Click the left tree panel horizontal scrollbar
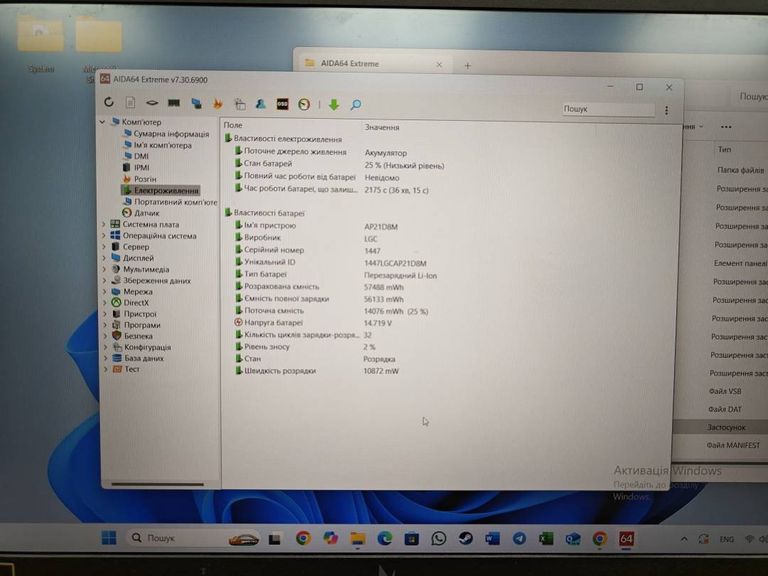The width and height of the screenshot is (768, 576). (158, 484)
